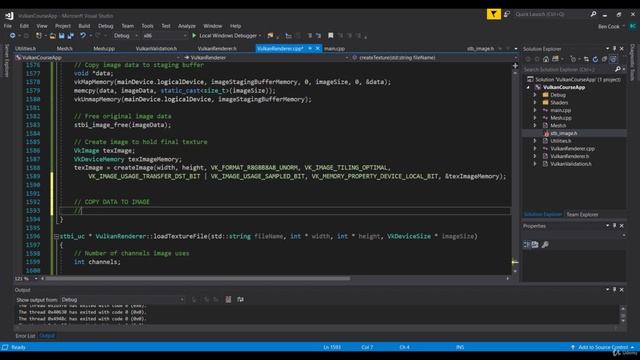The image size is (640, 360).
Task: Click the bookmark icon in toolbar
Action: (x=331, y=36)
